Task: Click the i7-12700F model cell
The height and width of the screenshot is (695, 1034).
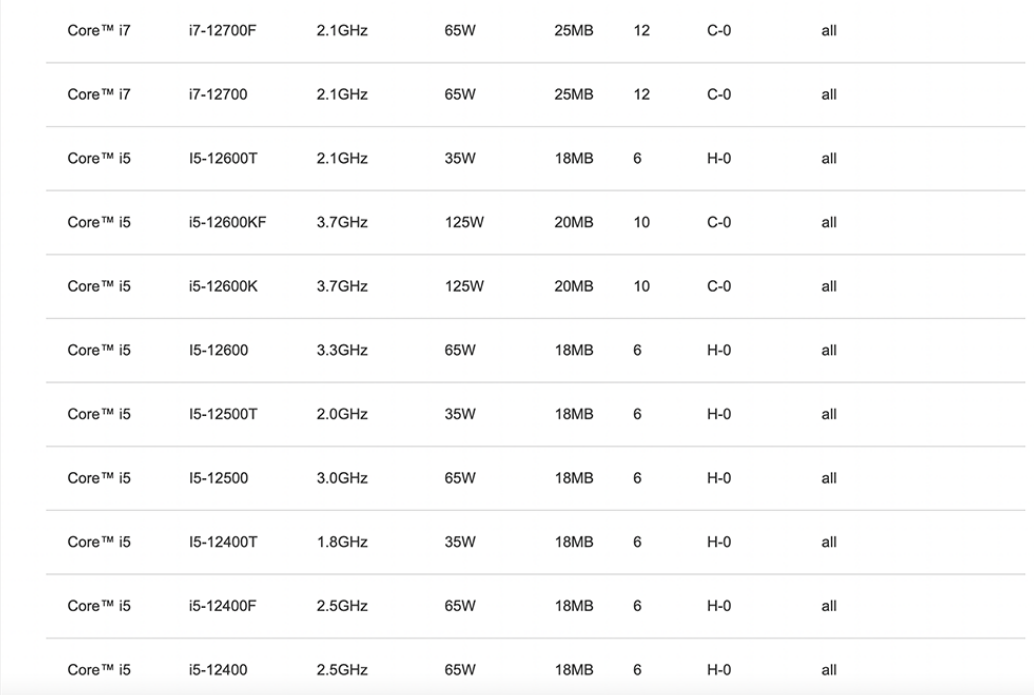Action: (224, 31)
